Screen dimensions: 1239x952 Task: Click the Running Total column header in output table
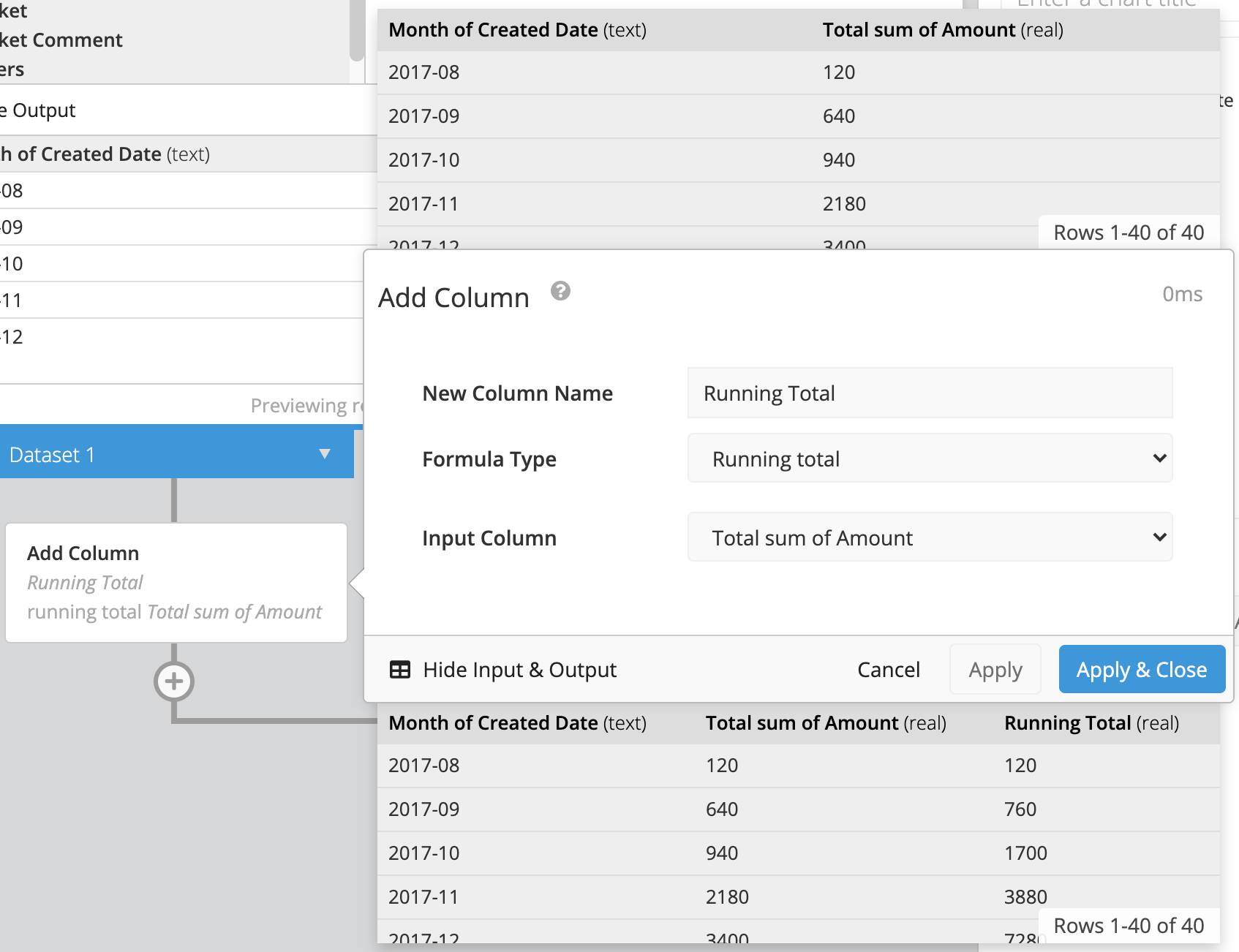point(1091,723)
